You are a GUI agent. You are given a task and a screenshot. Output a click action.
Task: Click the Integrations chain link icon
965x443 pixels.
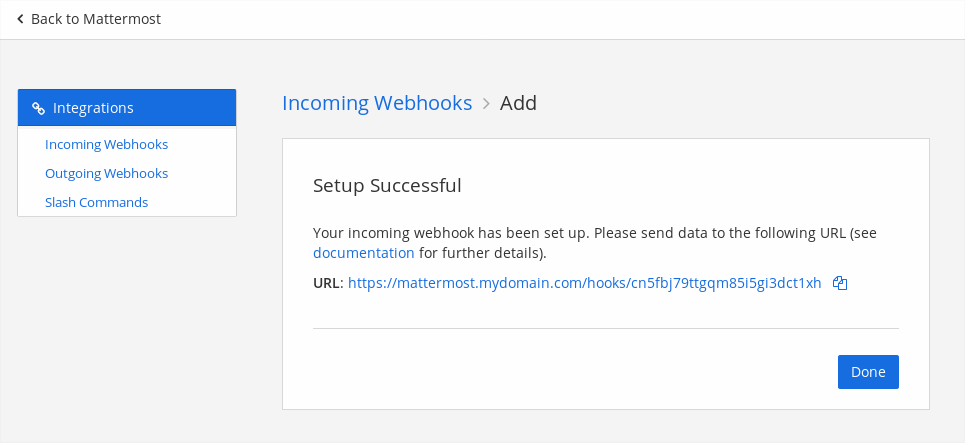38,108
